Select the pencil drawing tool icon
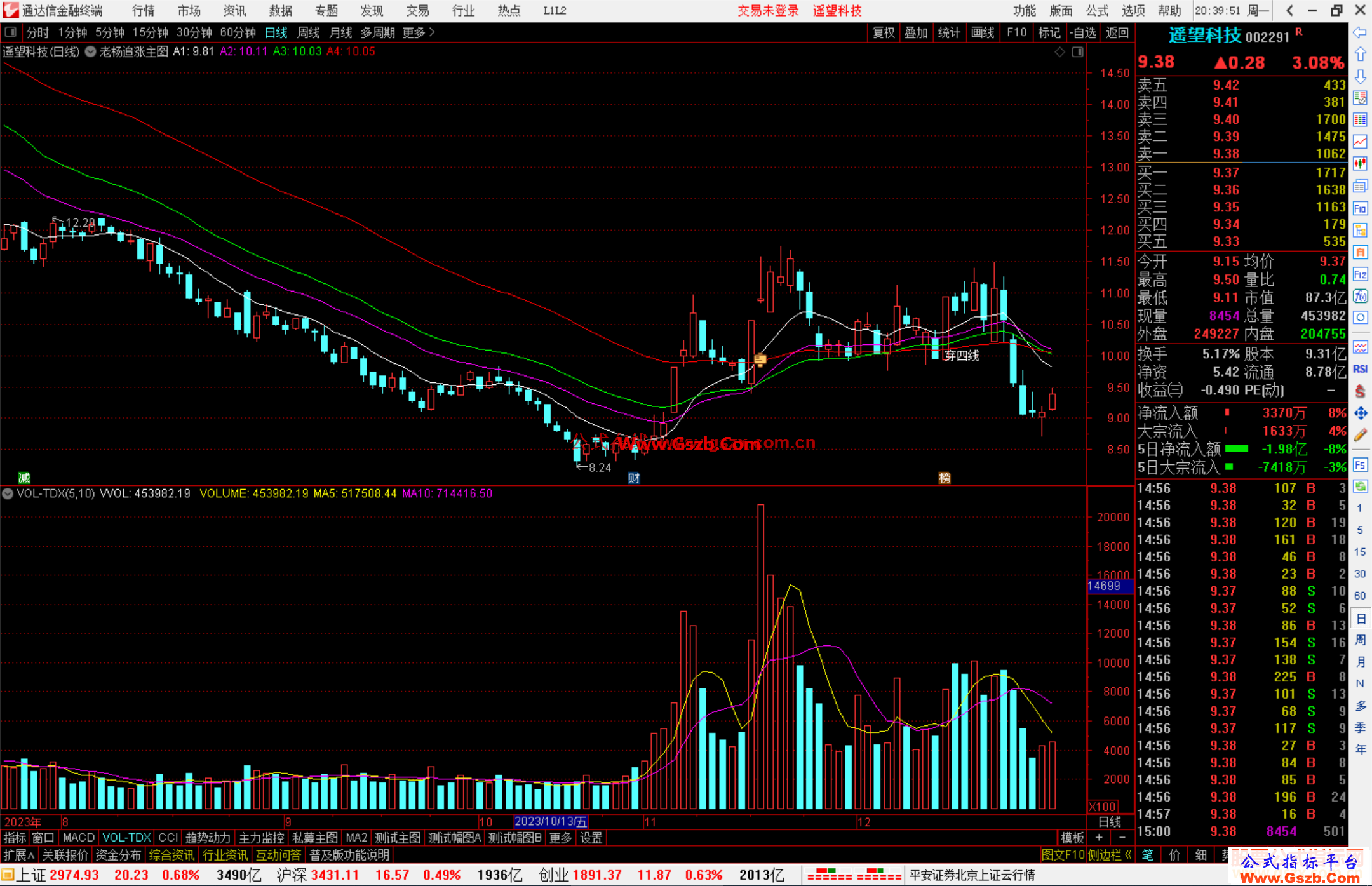 [x=1360, y=435]
